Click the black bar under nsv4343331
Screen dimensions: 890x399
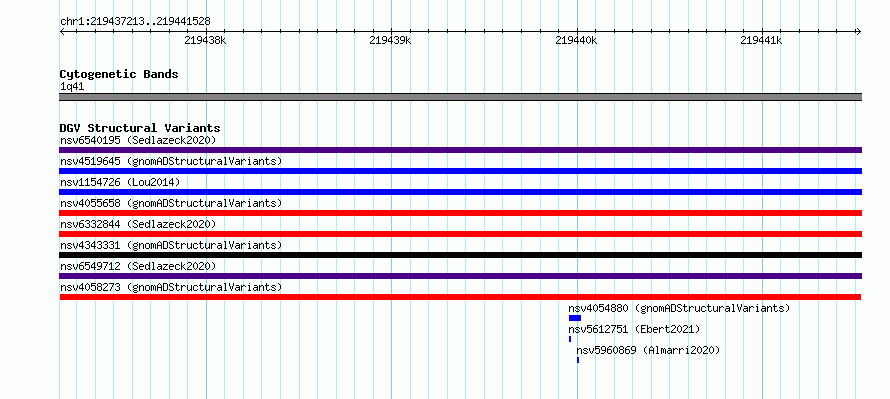tap(460, 255)
